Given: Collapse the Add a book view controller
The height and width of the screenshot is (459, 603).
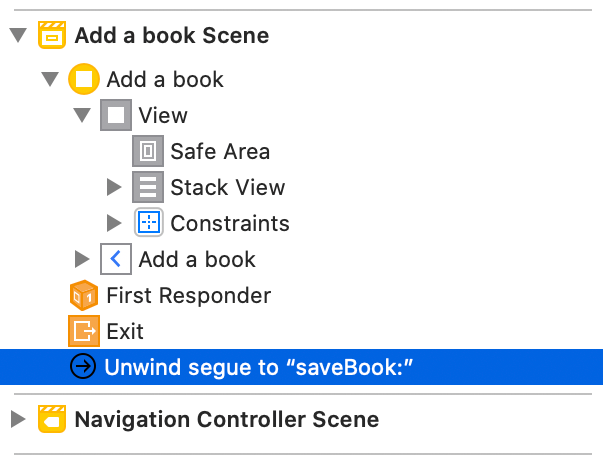Looking at the screenshot, I should (50, 79).
